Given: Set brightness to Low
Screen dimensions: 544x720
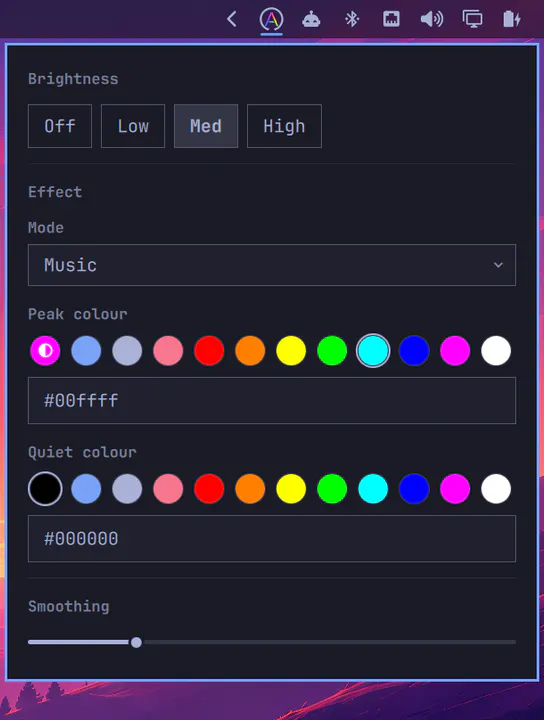Looking at the screenshot, I should point(133,126).
